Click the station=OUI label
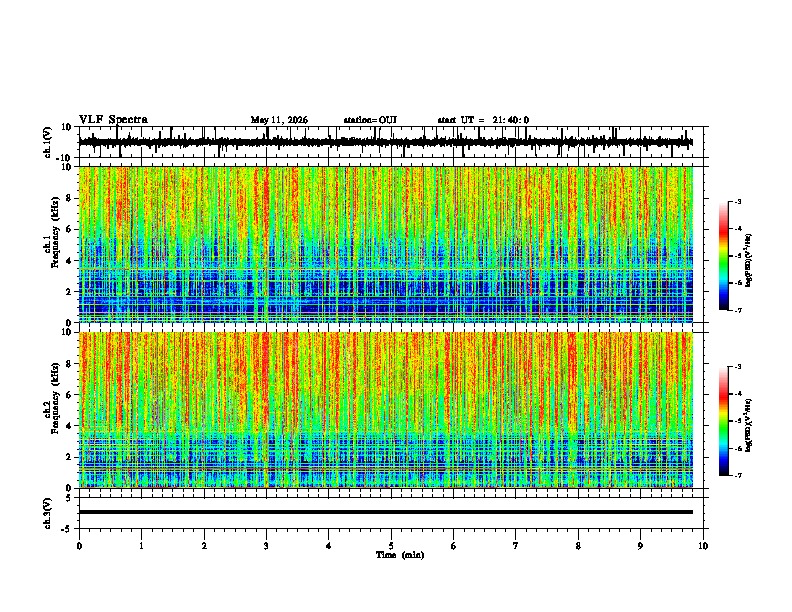The image size is (792, 612). point(370,120)
